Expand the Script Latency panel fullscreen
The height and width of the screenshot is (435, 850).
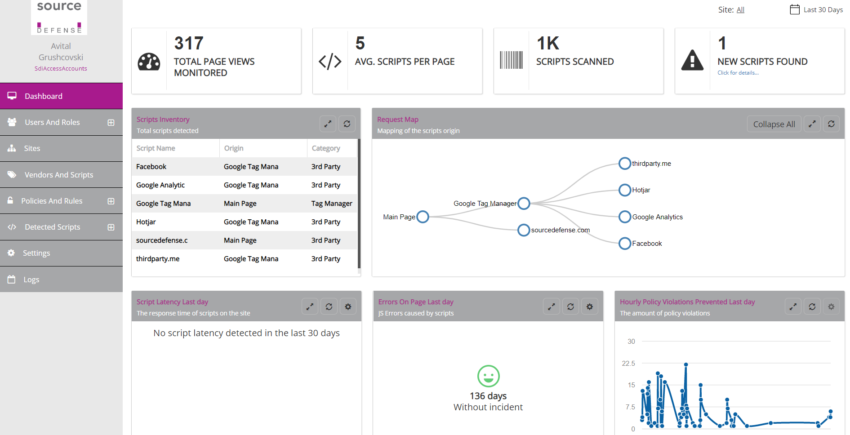tap(310, 306)
